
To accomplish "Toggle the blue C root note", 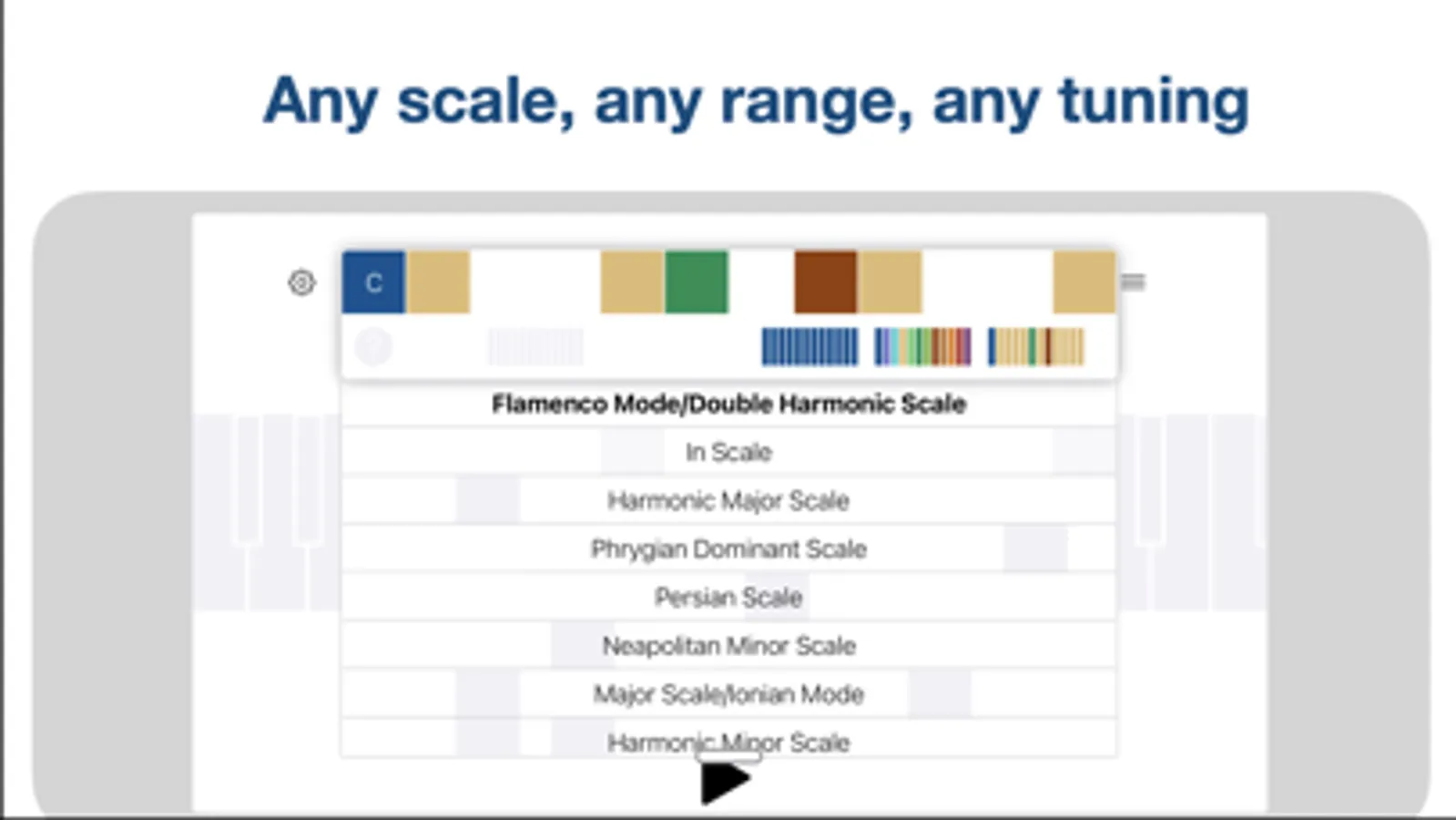I will (x=373, y=282).
